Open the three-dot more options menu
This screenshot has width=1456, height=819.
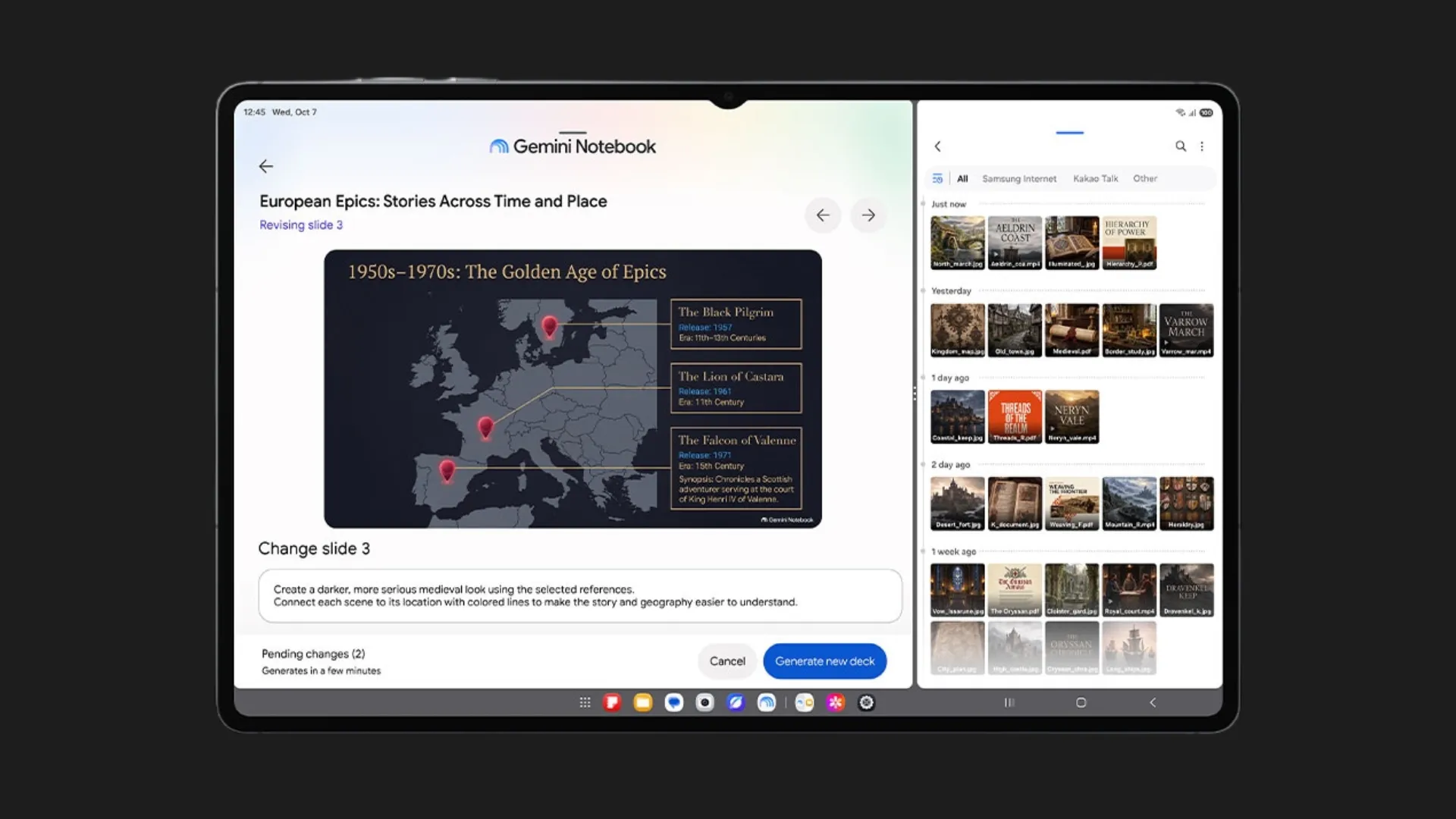tap(1202, 146)
